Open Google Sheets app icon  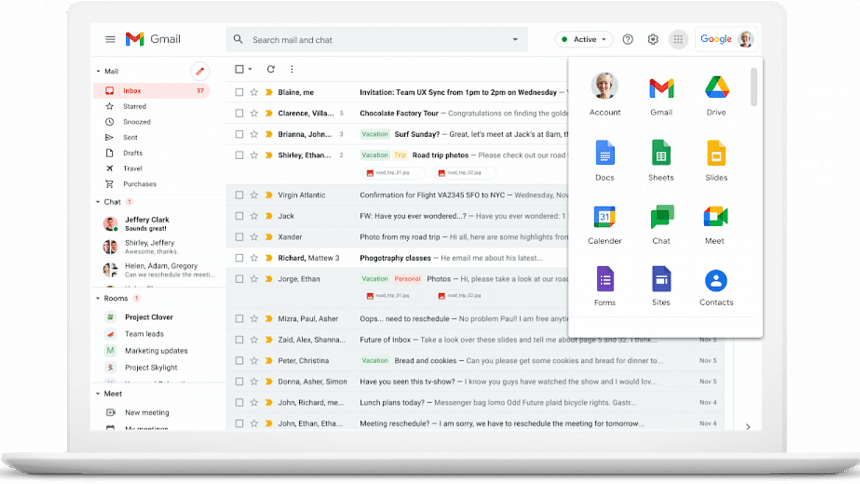[661, 153]
